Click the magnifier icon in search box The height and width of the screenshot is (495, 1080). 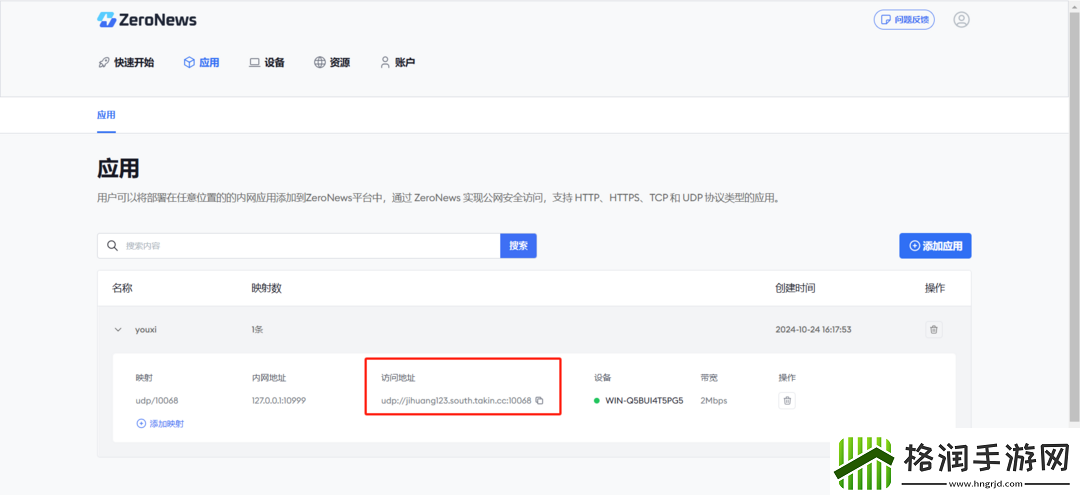[x=112, y=246]
